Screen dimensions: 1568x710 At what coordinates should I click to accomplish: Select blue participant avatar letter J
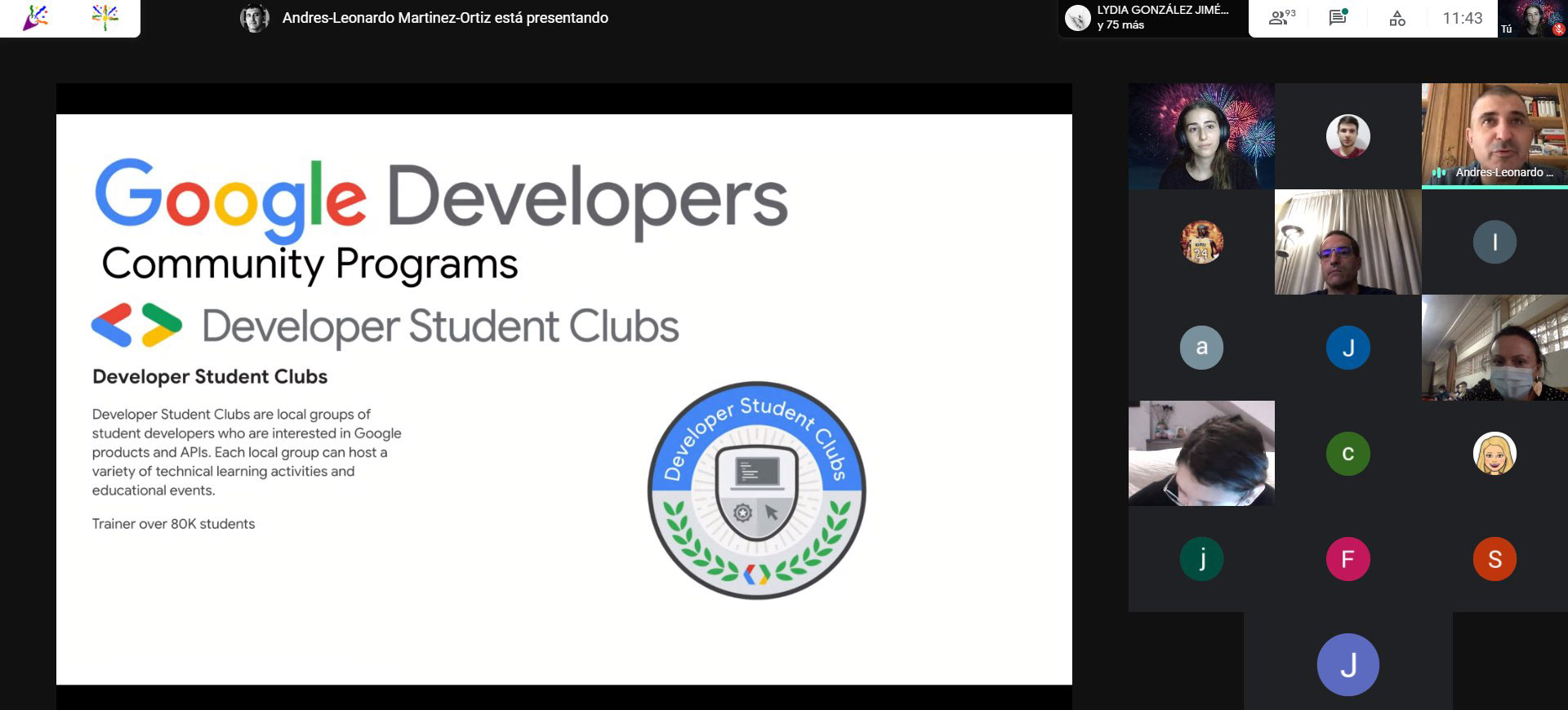point(1347,348)
